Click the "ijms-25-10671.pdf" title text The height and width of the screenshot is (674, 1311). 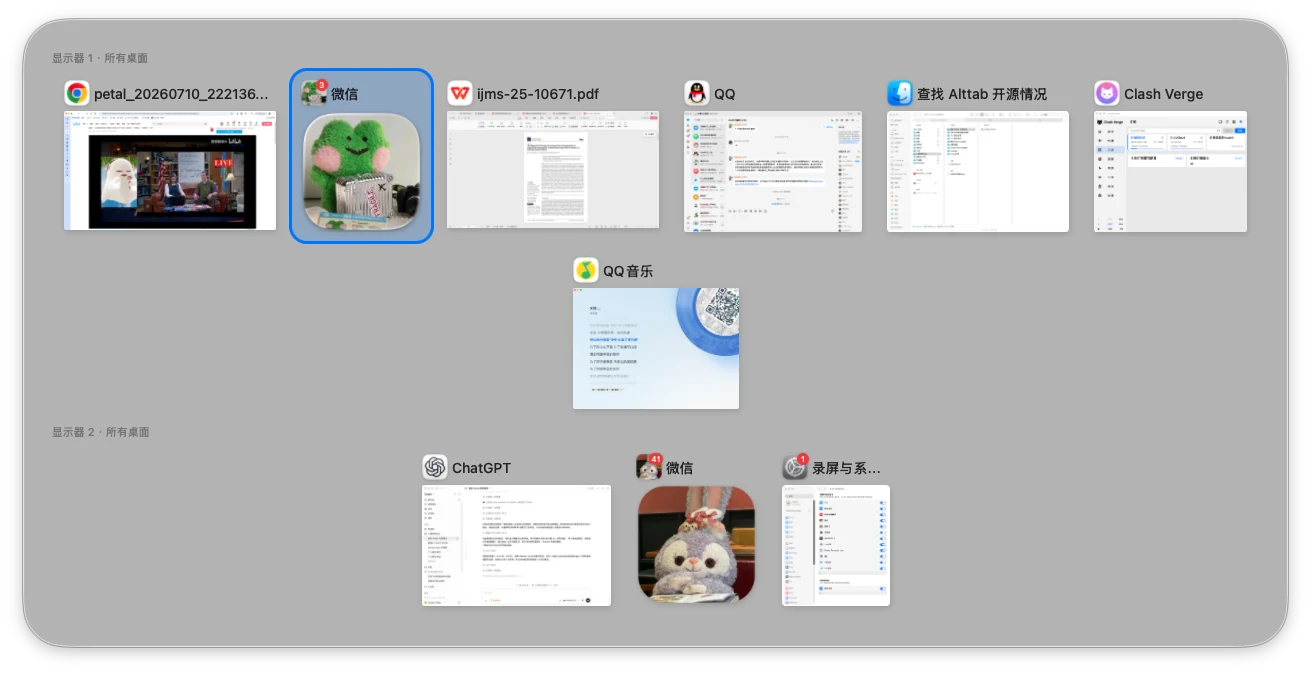(x=538, y=94)
